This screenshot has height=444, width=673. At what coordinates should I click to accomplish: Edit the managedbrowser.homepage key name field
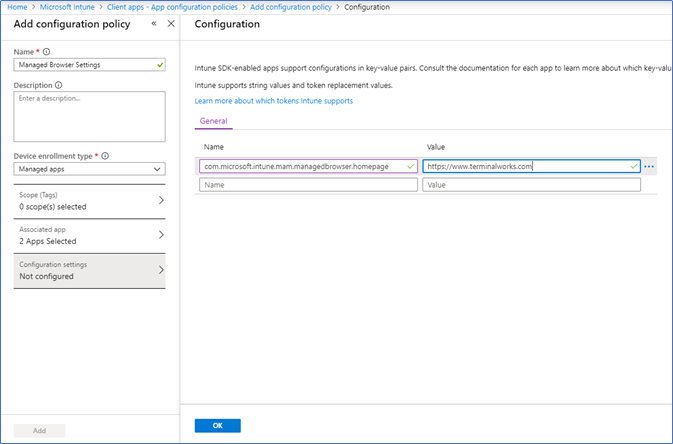point(308,166)
